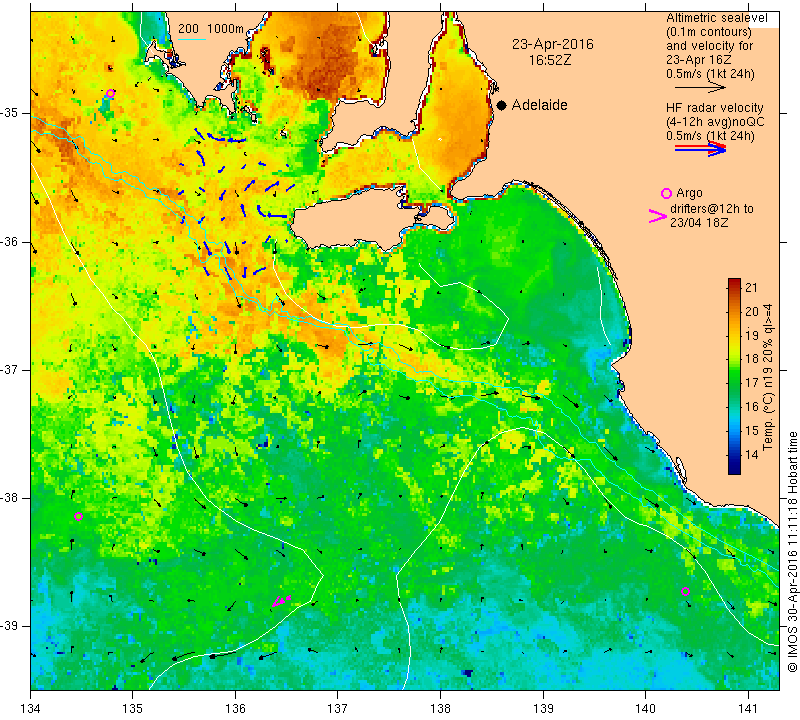Select the 'HF radar velocity' legend line
This screenshot has height=720, width=800.
[x=714, y=108]
